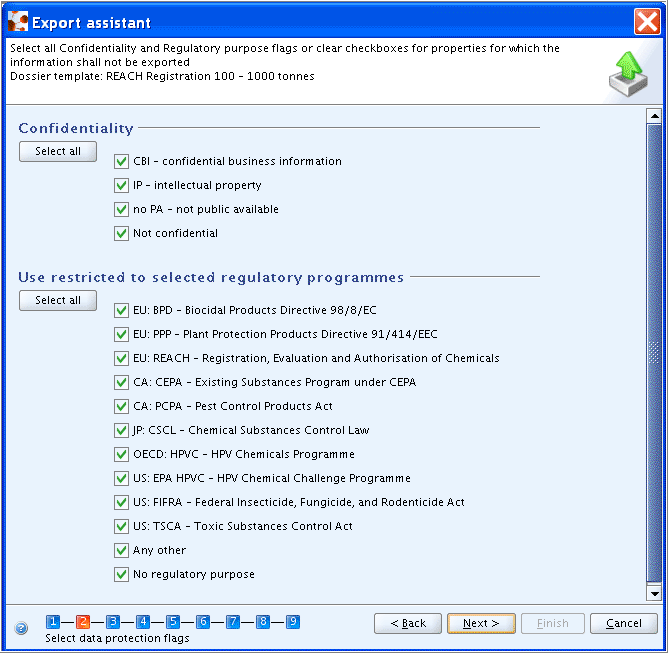
Task: Jump to wizard step 3 icon
Action: pyautogui.click(x=113, y=622)
